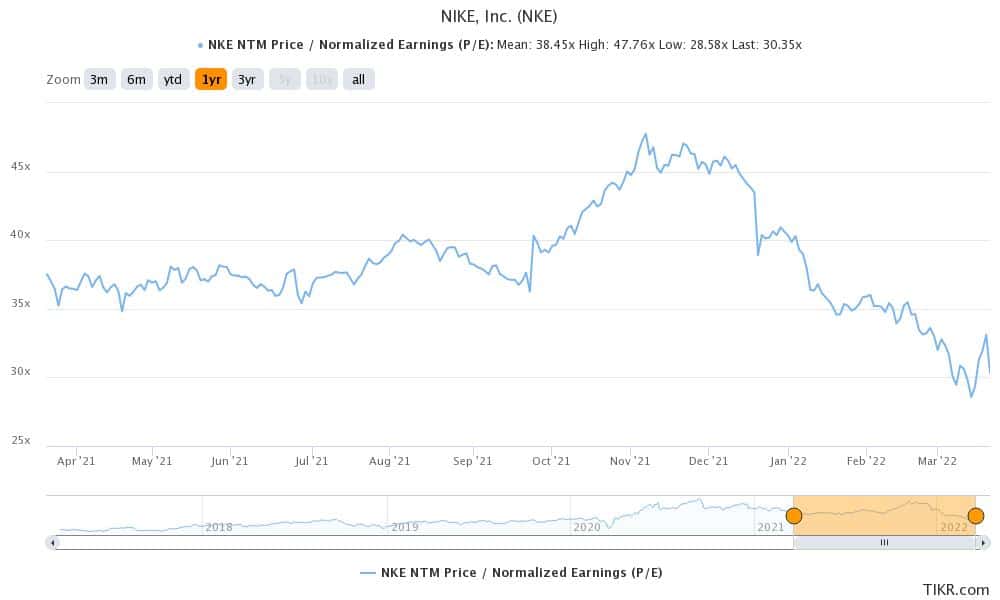
Task: Switch chart zoom to 3yr
Action: 247,80
